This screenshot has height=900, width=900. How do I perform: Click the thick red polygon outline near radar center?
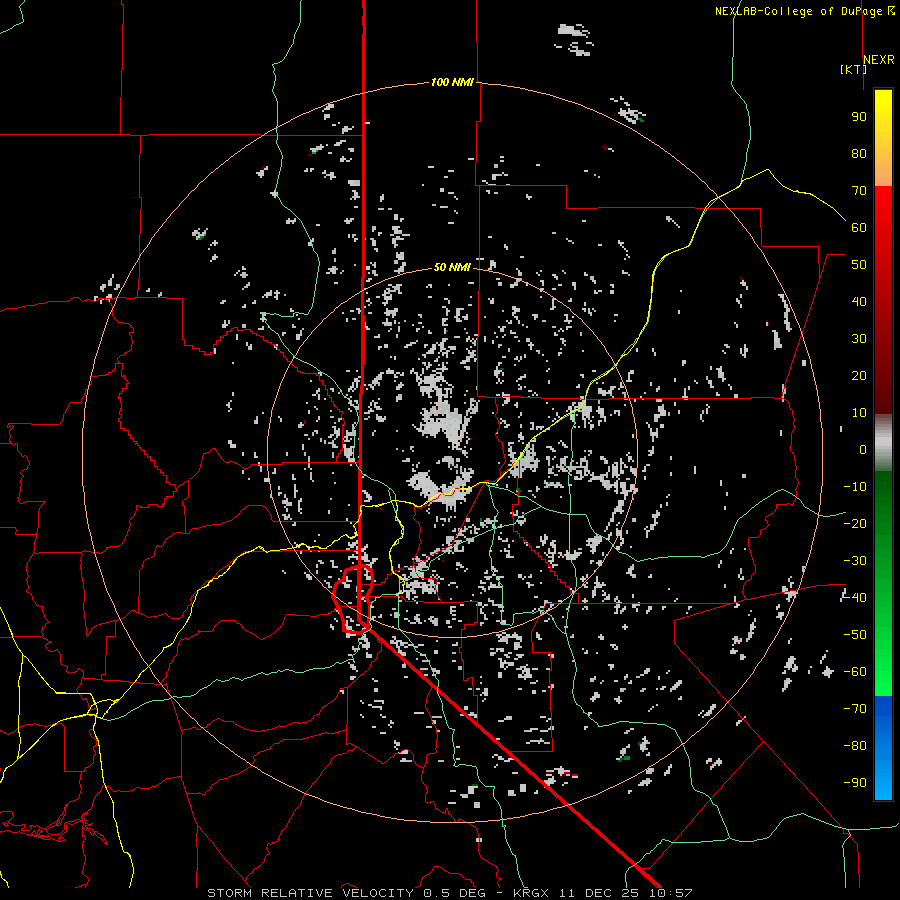click(x=353, y=599)
